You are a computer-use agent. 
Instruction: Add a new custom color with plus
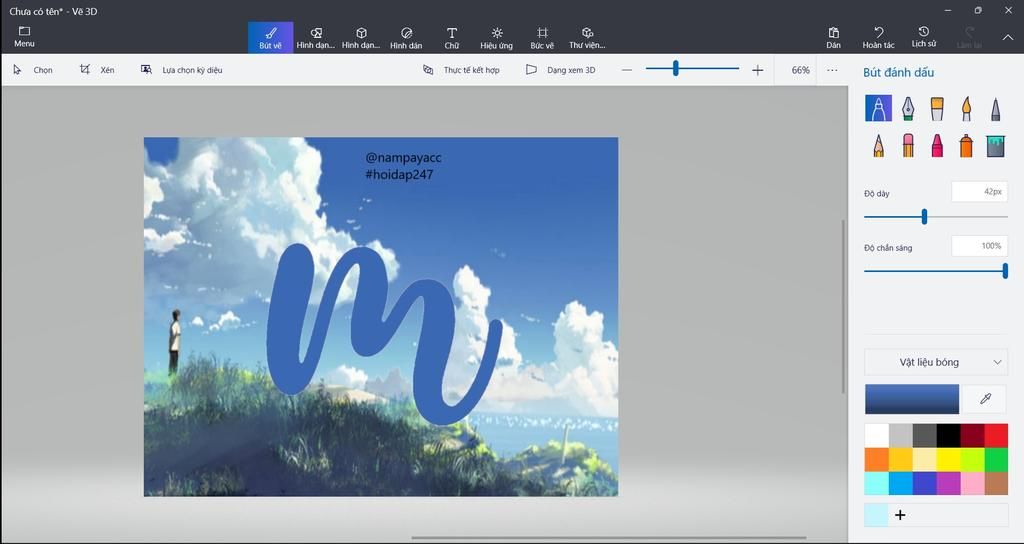(900, 515)
